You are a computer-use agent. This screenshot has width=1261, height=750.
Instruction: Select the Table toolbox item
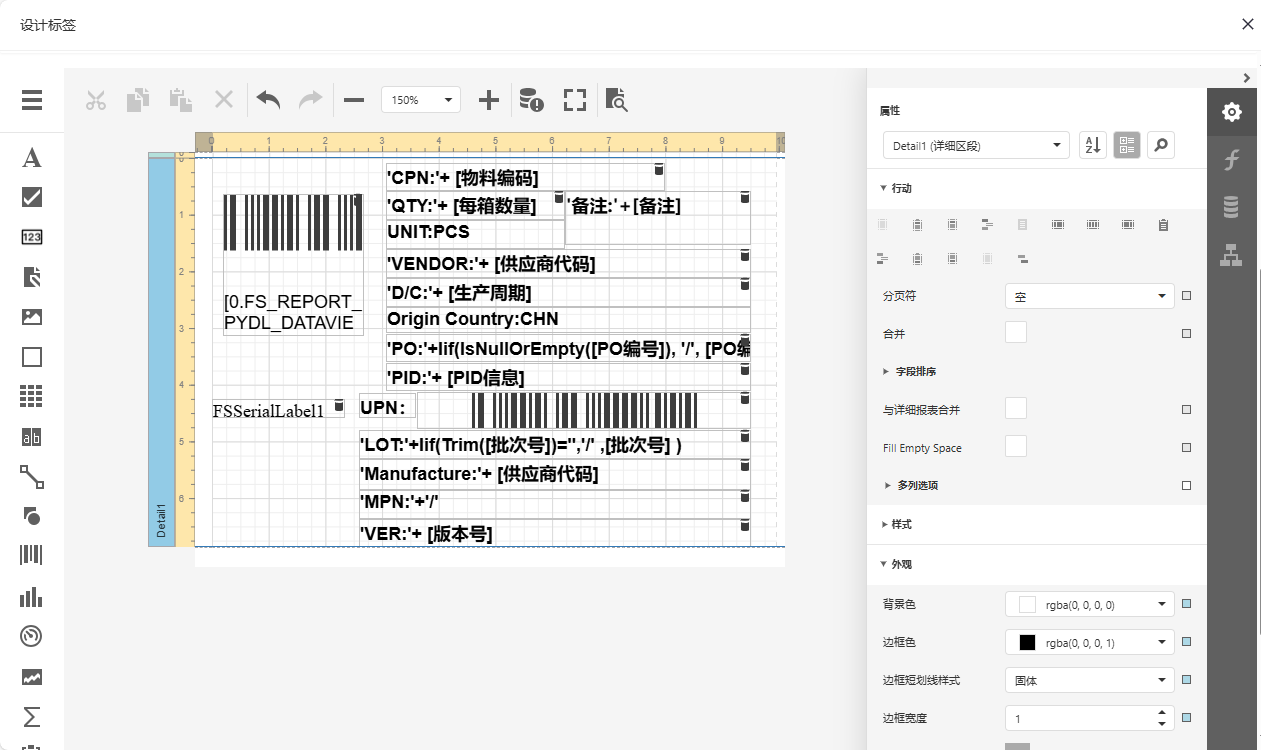(x=32, y=397)
